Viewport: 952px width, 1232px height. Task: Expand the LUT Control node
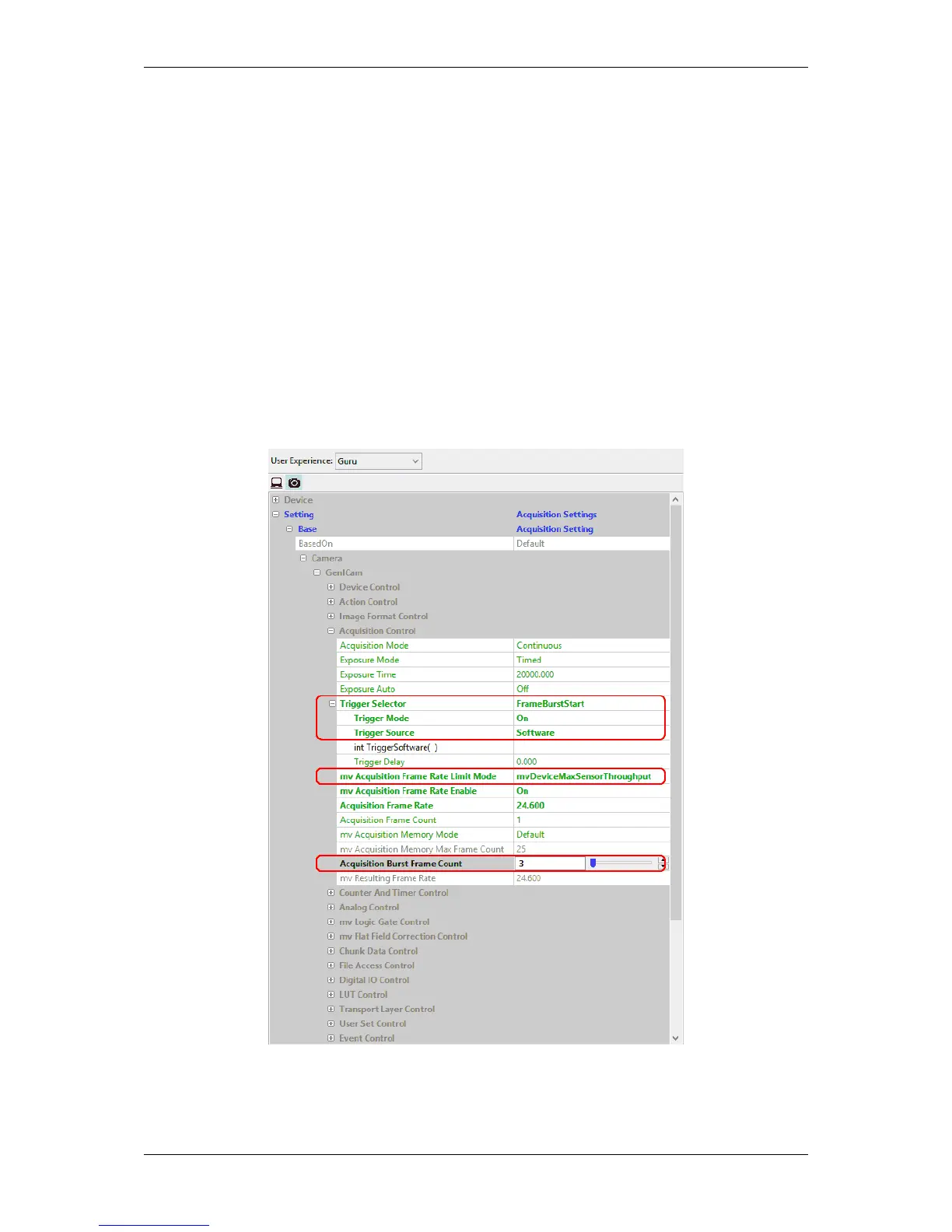331,995
